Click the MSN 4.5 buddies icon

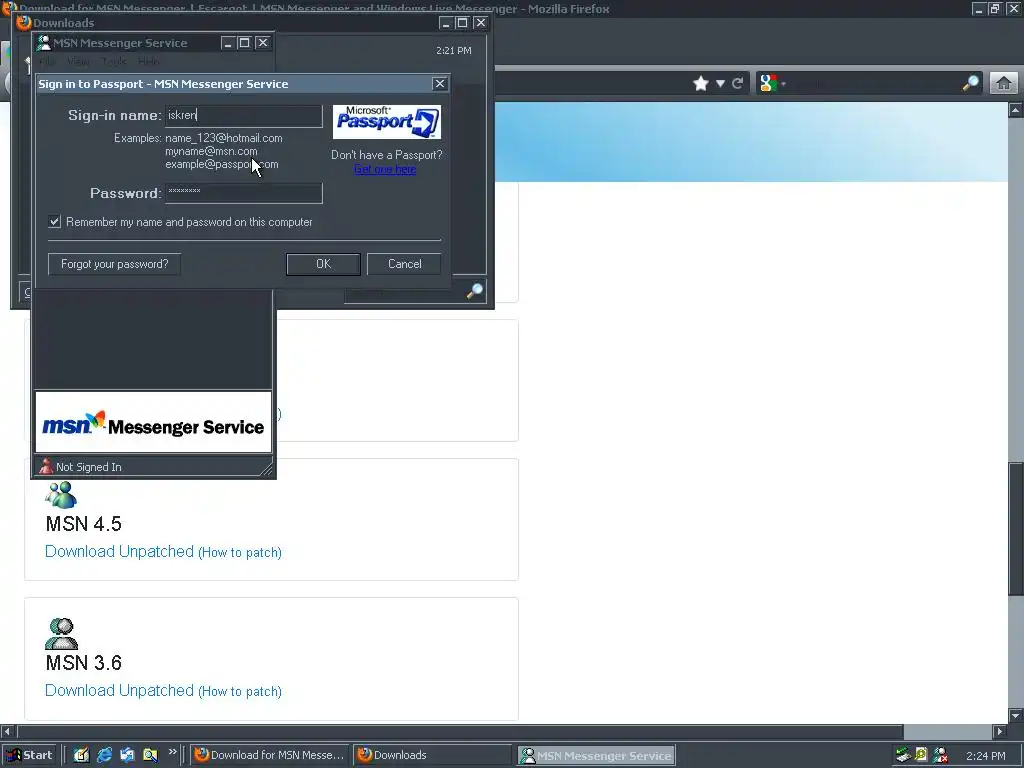point(61,495)
